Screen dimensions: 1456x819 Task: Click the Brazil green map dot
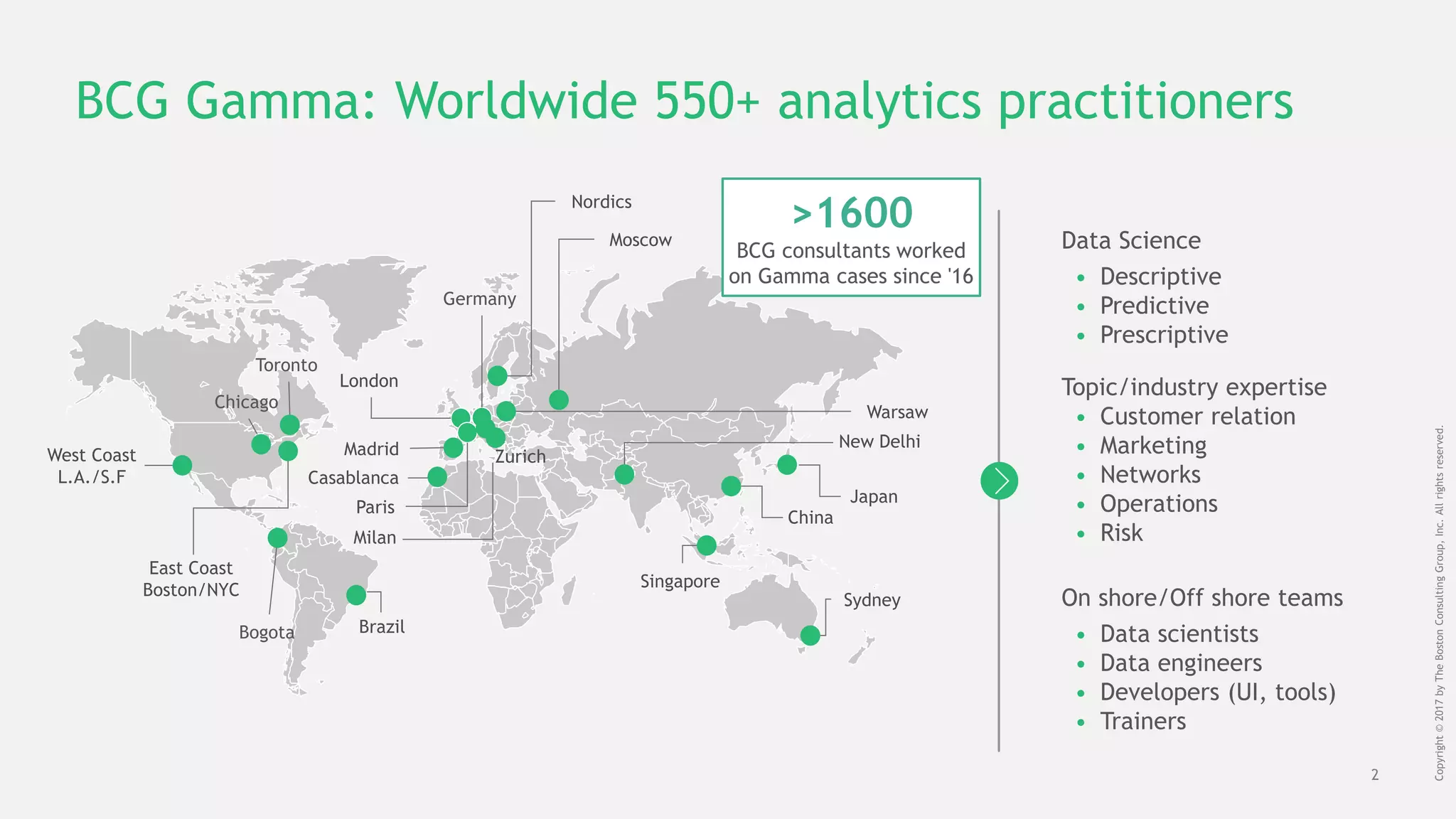[356, 594]
